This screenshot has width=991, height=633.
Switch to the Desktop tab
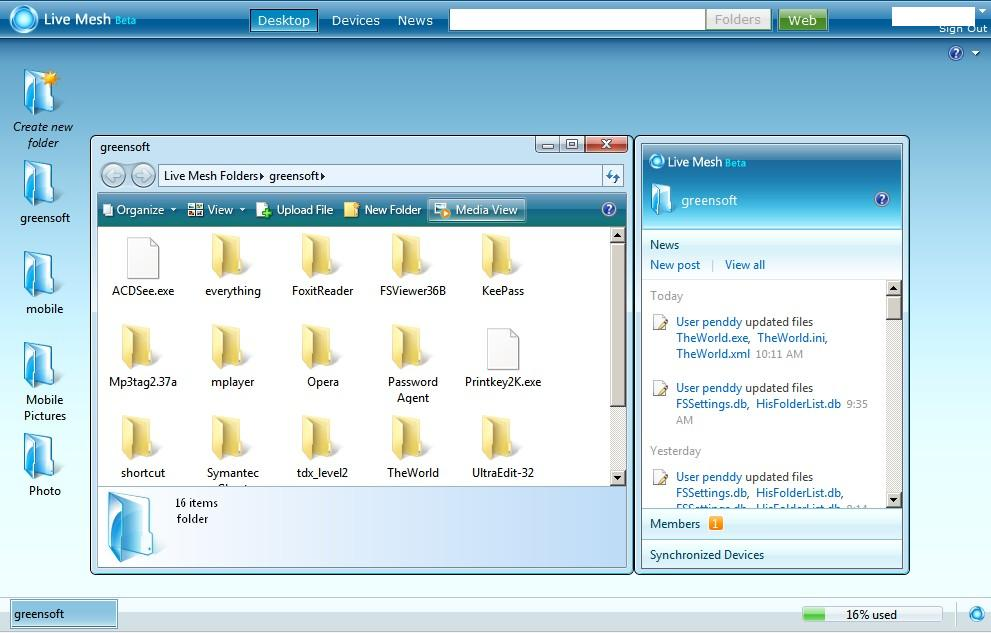(x=284, y=20)
